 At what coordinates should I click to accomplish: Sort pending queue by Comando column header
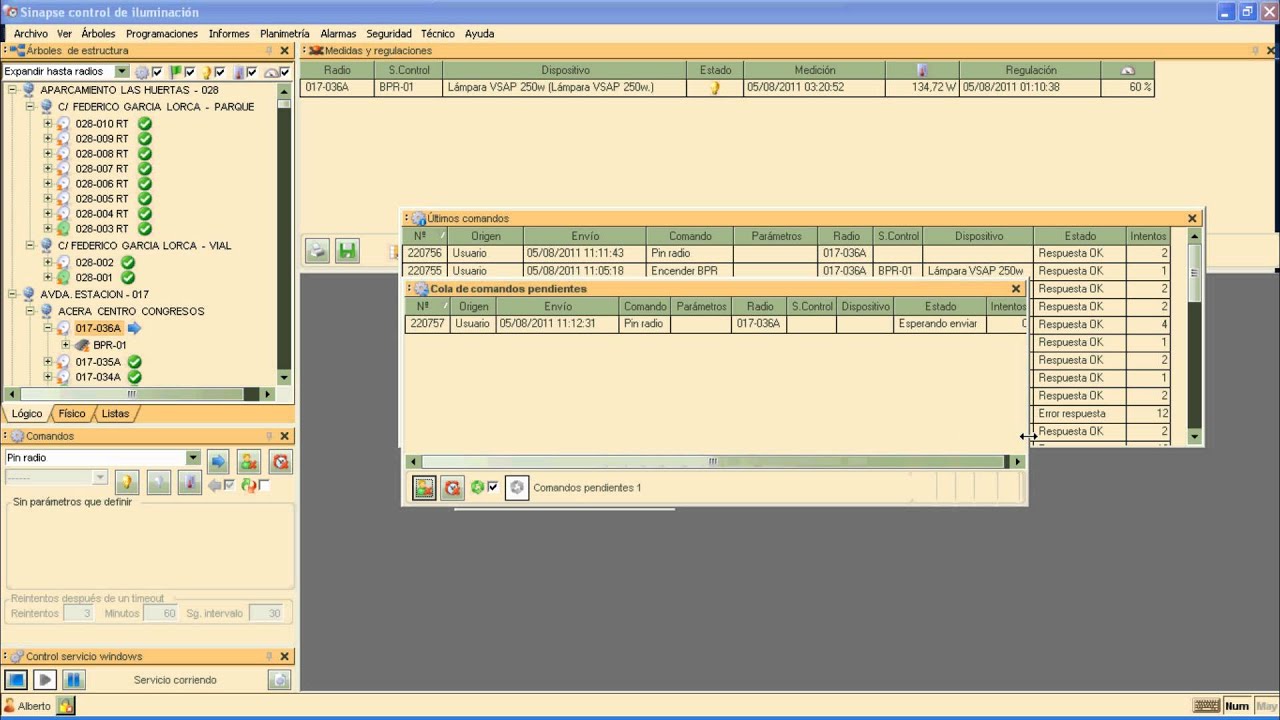point(645,306)
